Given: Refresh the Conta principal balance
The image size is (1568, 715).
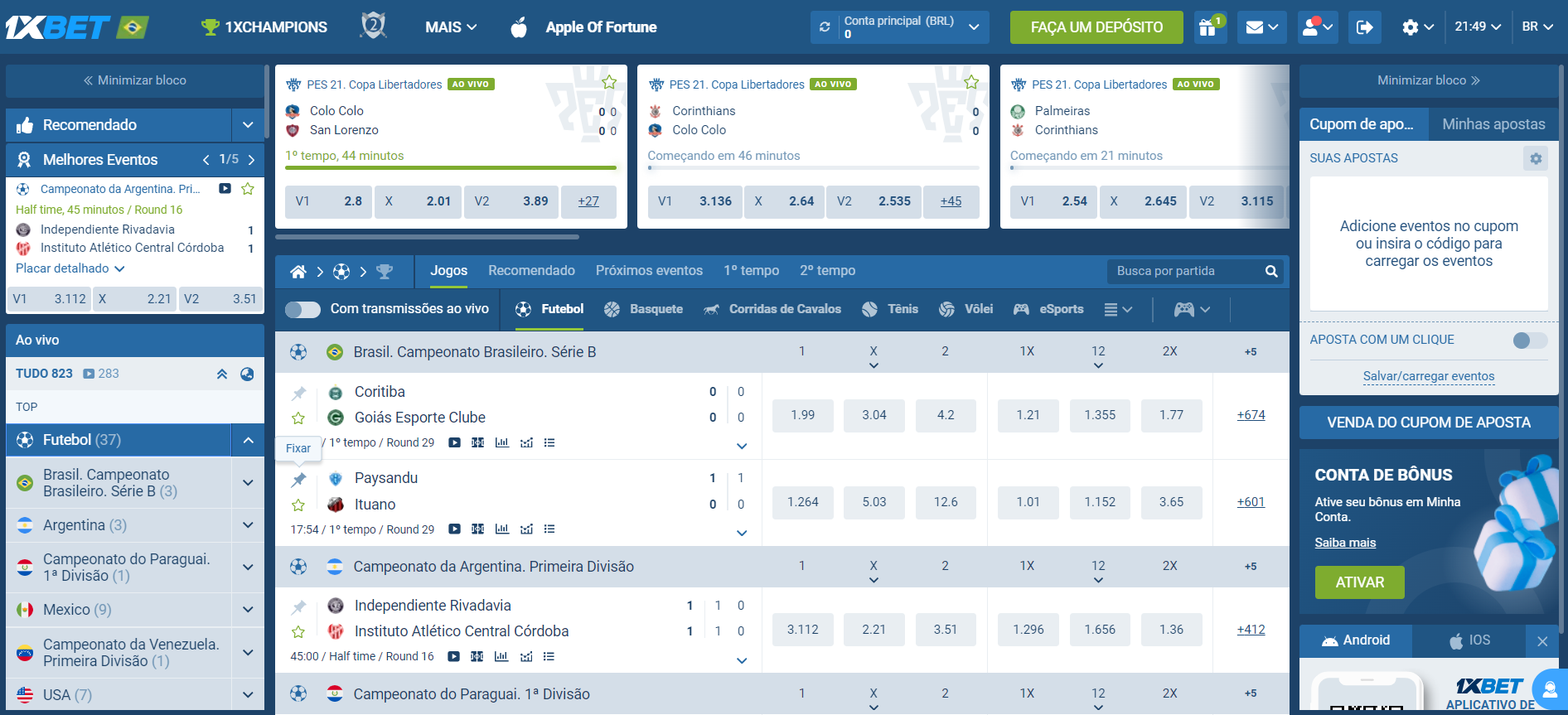Looking at the screenshot, I should 825,27.
